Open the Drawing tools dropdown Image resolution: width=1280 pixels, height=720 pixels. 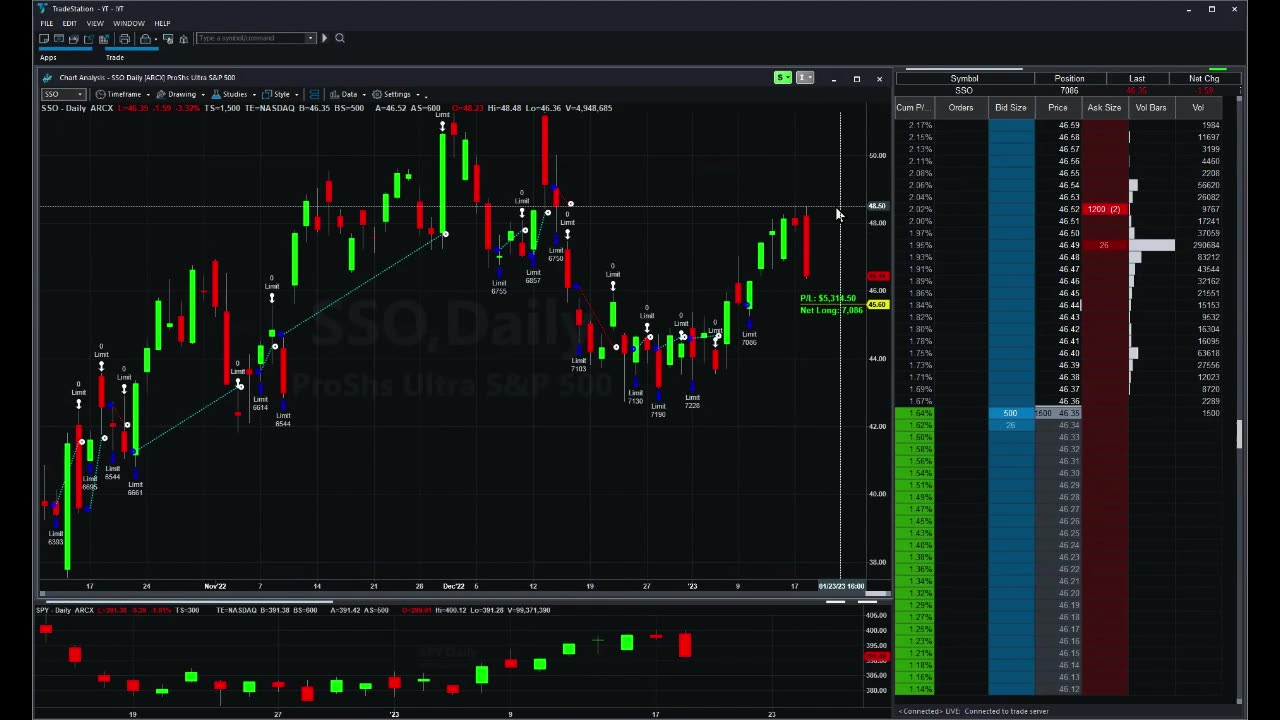[x=181, y=94]
